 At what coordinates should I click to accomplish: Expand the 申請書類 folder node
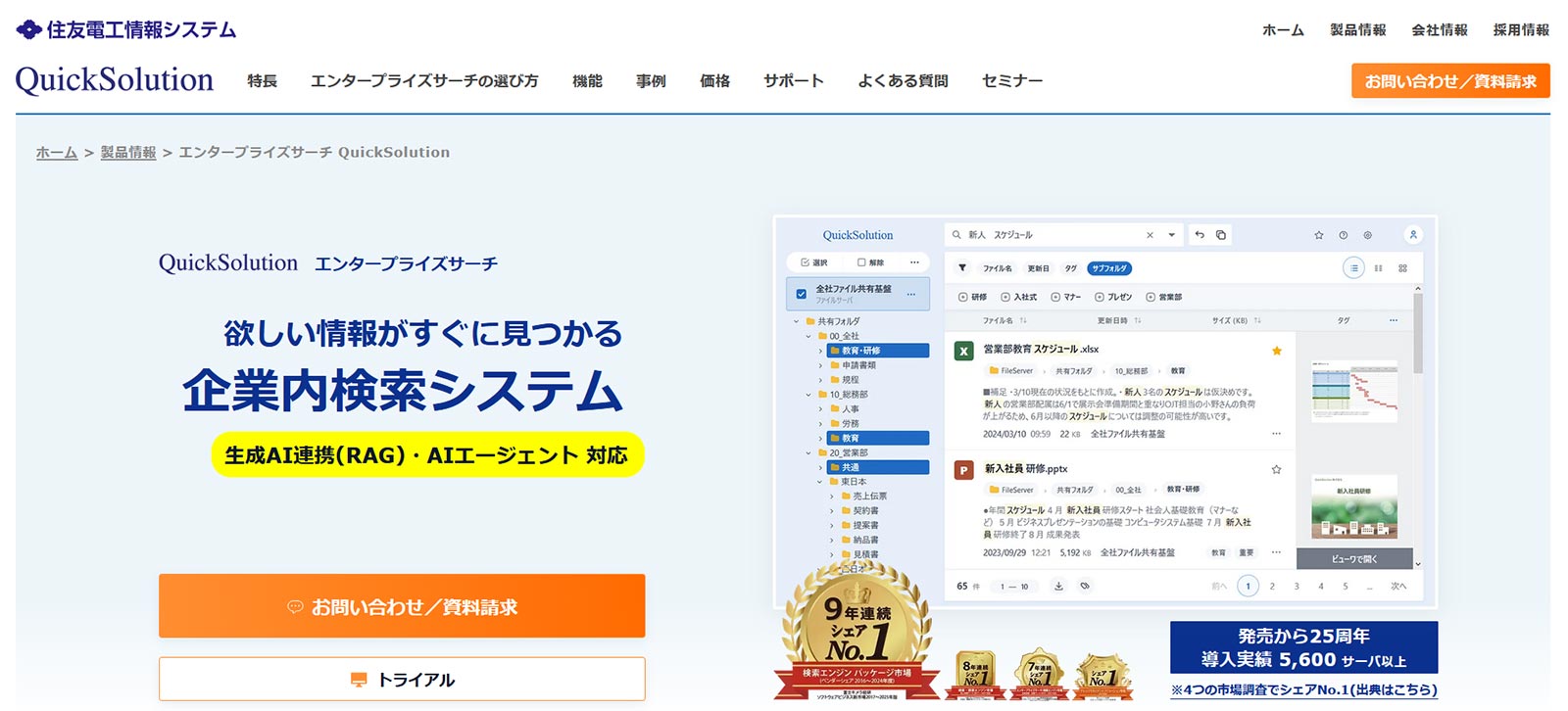click(x=821, y=365)
